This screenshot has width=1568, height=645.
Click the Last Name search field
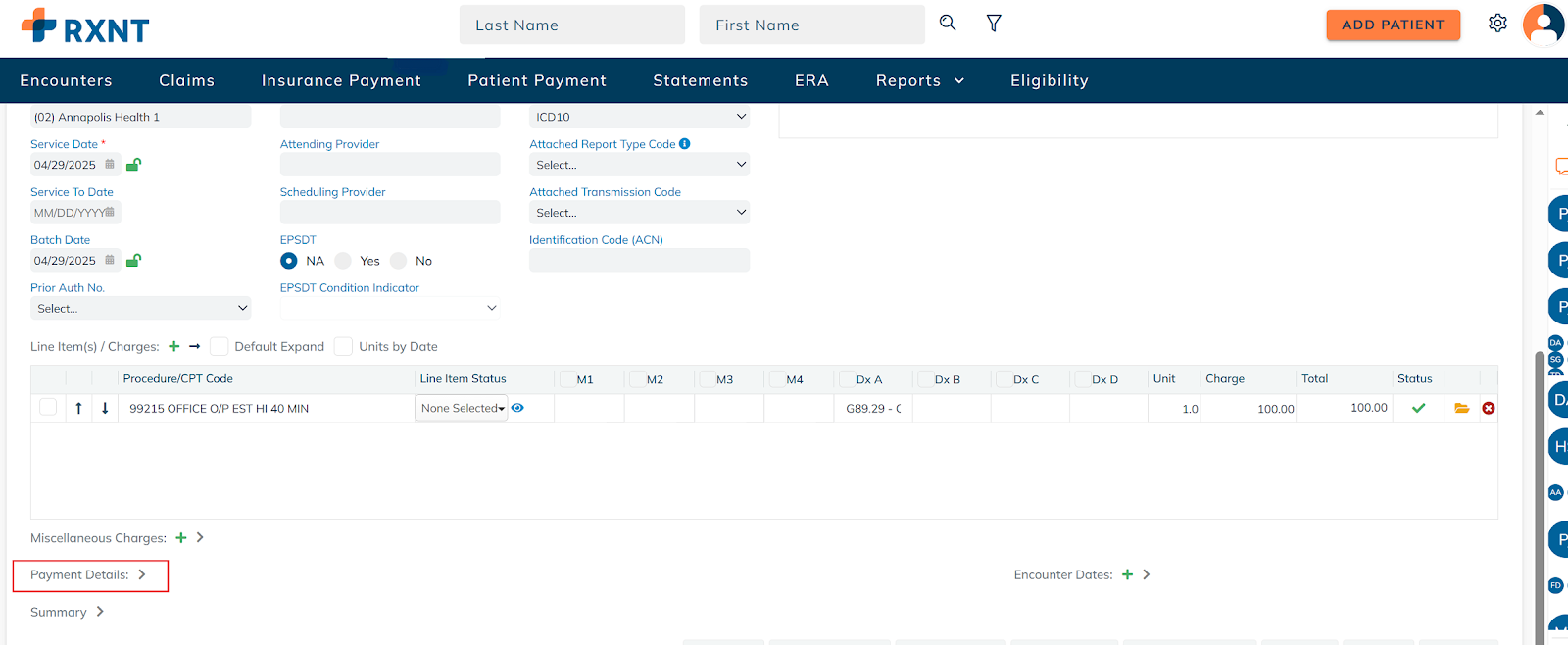pyautogui.click(x=571, y=25)
